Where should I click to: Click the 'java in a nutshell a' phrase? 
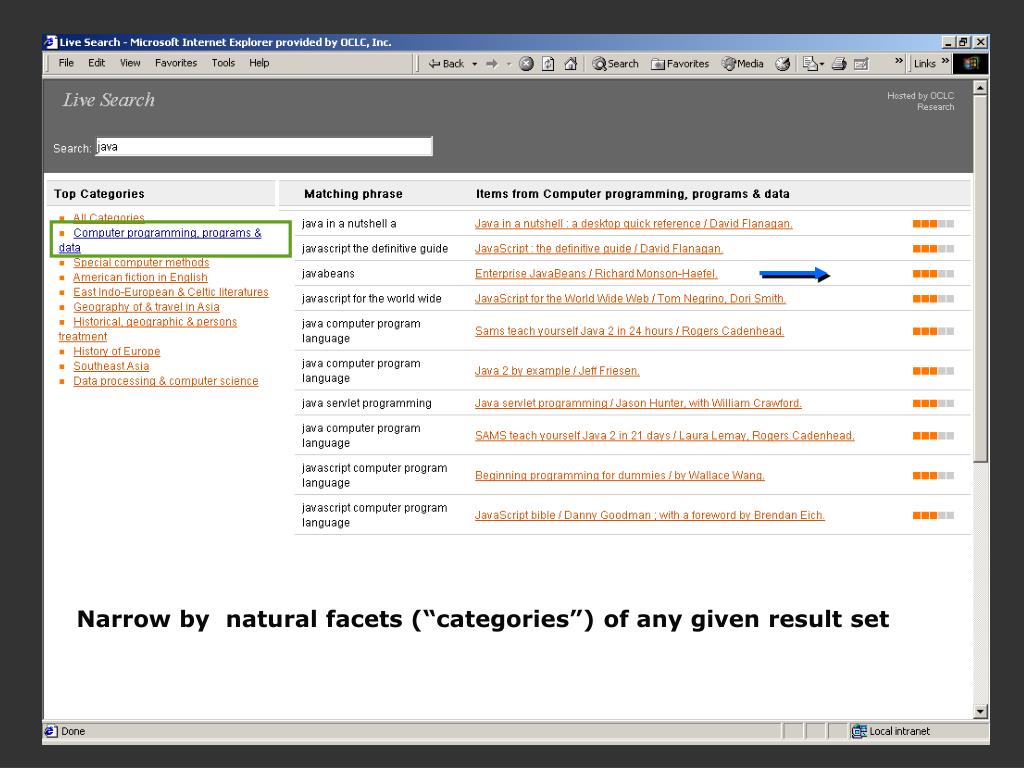349,223
